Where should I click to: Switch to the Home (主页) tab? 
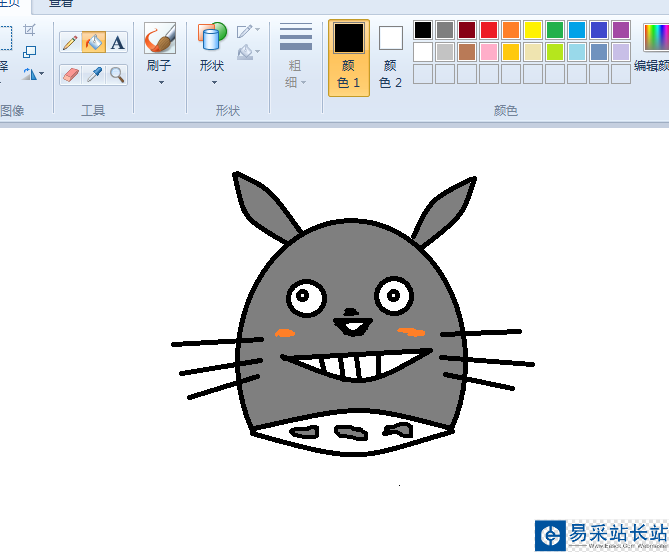10,4
